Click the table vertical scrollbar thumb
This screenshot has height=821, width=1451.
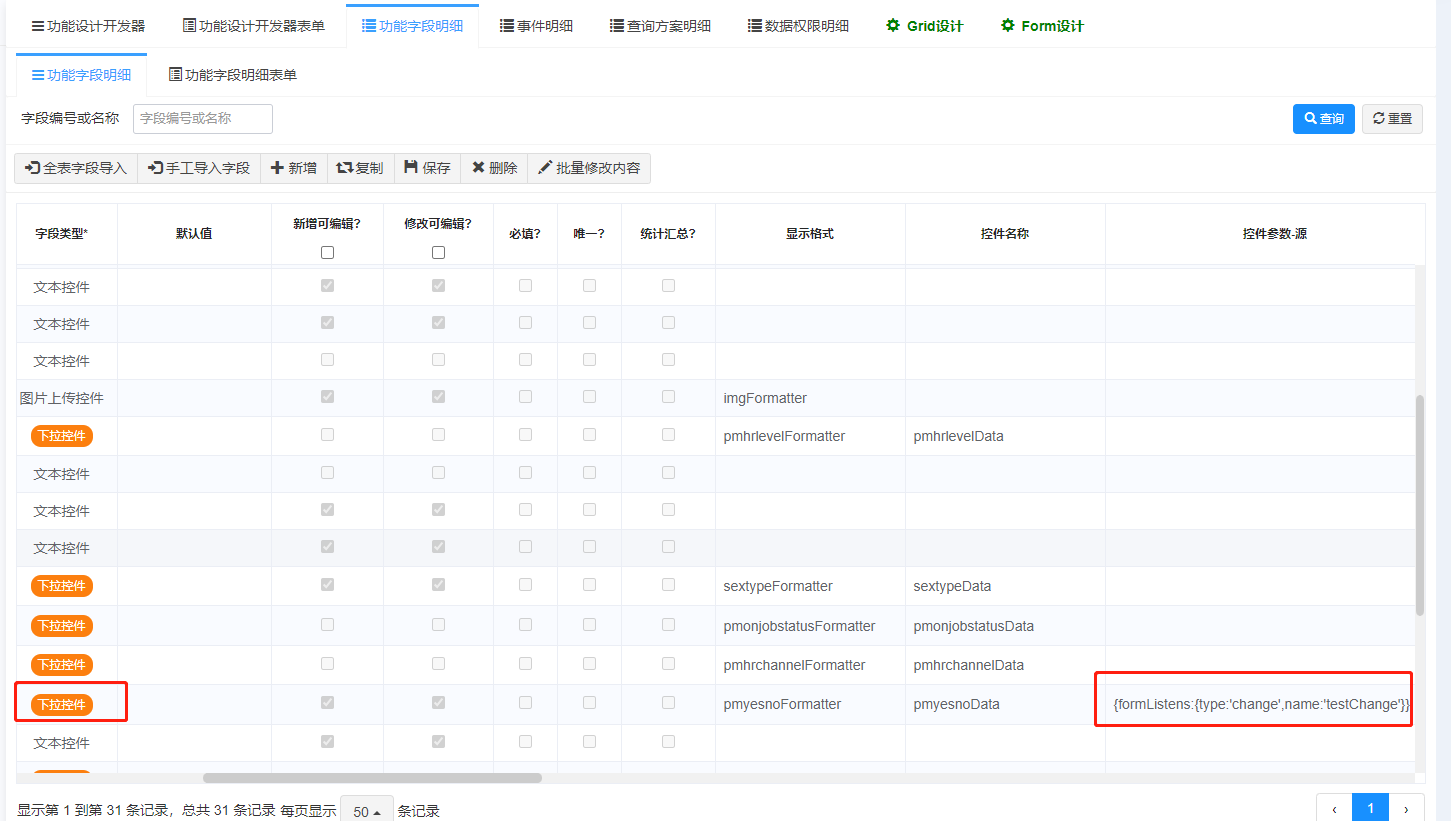tap(1420, 505)
